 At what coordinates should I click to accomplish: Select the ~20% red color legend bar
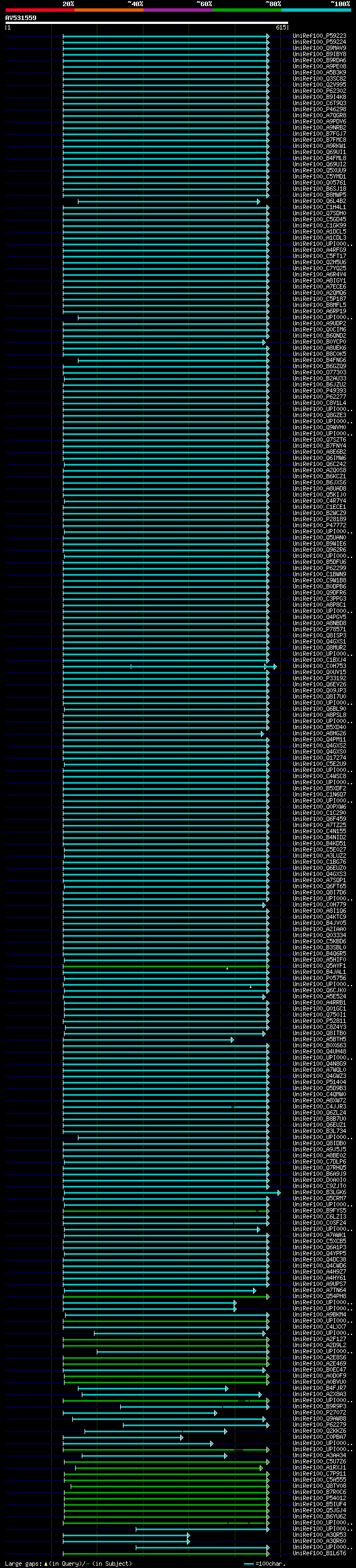pyautogui.click(x=39, y=10)
